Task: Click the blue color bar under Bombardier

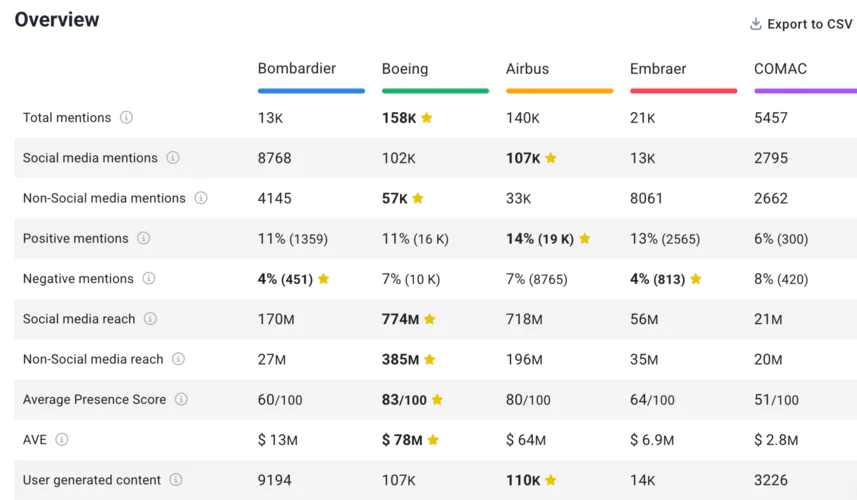Action: click(x=312, y=91)
